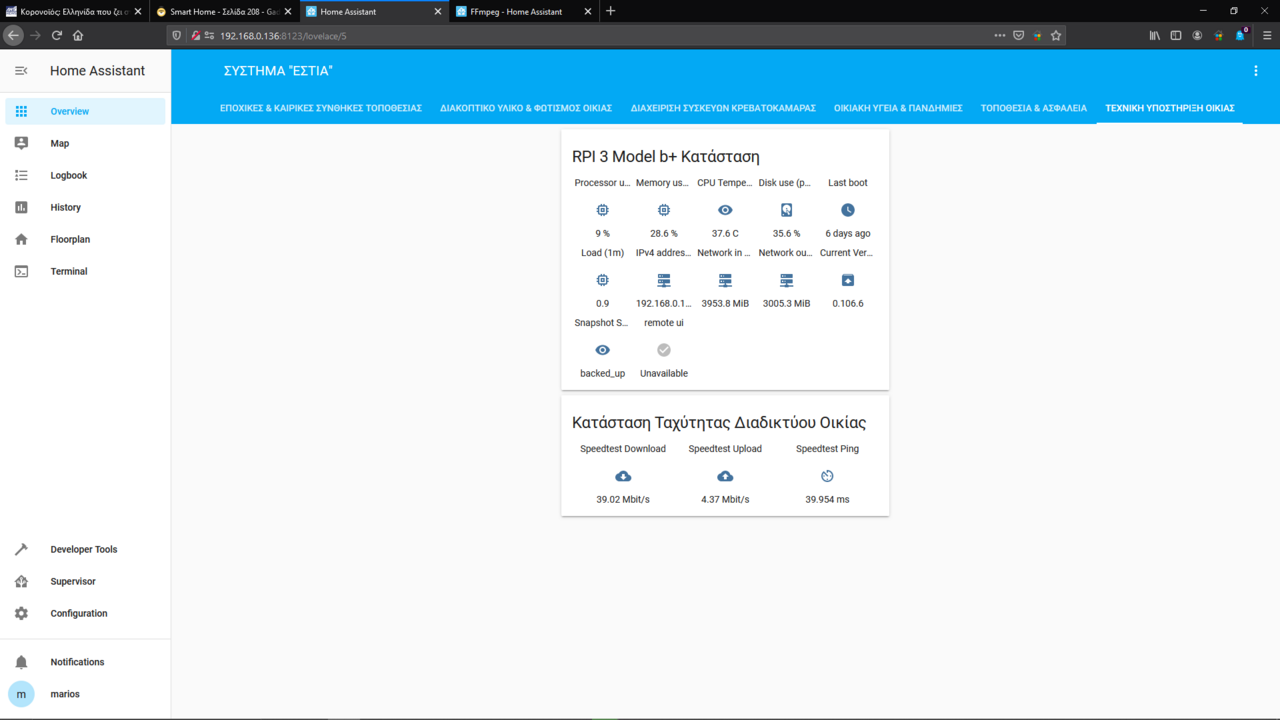The width and height of the screenshot is (1280, 720).
Task: Click the Speedtest Download cloud icon
Action: [623, 476]
